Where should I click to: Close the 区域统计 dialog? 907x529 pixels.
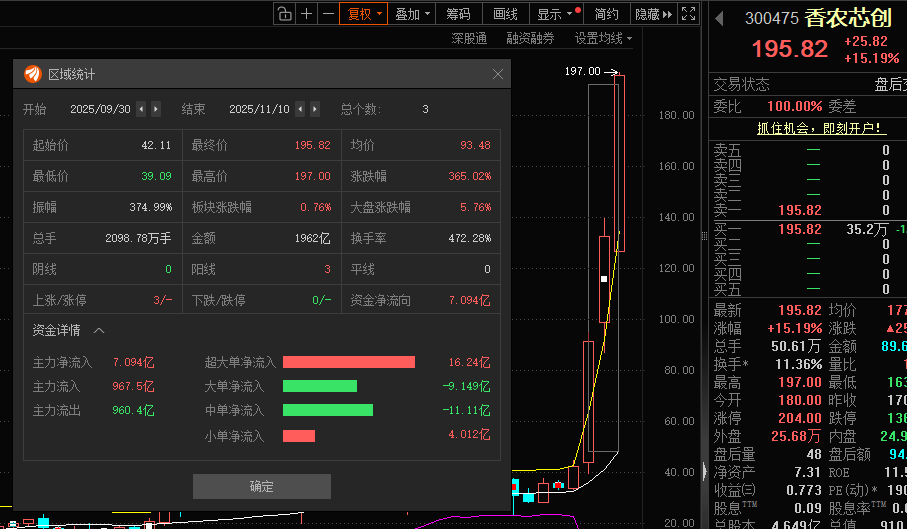pos(497,74)
